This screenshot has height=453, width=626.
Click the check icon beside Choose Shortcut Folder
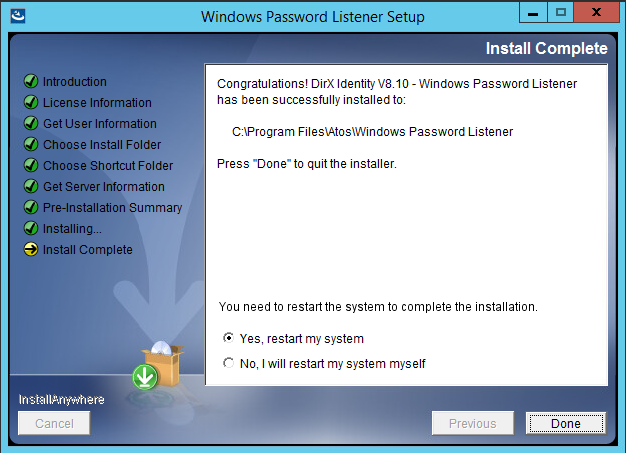[31, 166]
